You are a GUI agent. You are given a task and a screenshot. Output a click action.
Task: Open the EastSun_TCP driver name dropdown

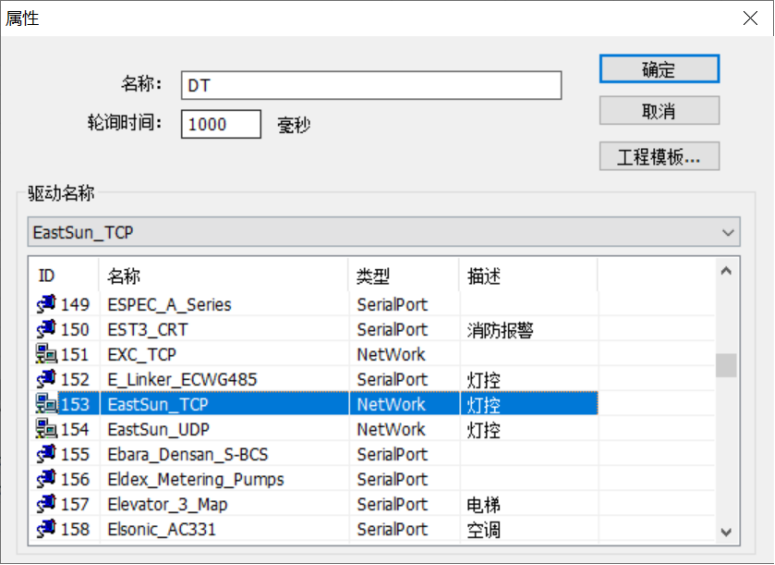coord(384,232)
